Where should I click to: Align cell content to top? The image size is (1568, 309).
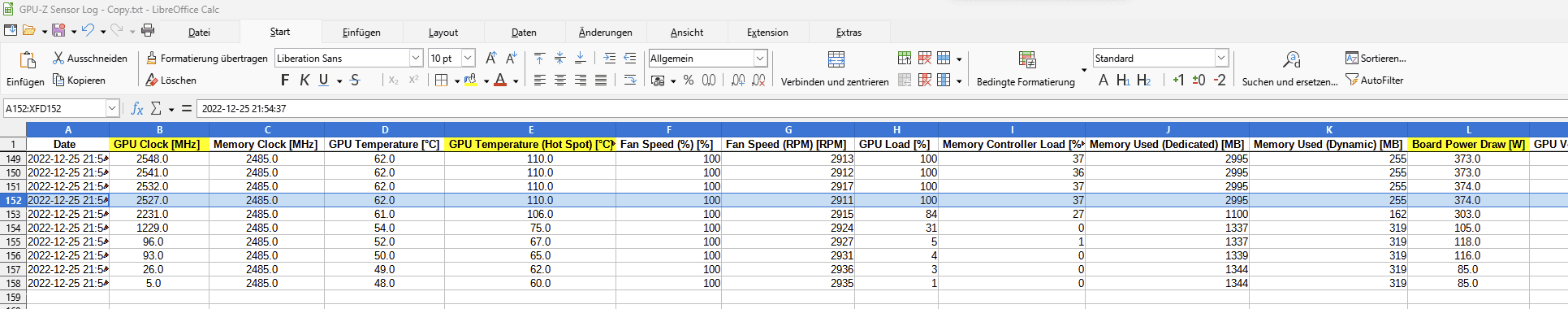(540, 59)
